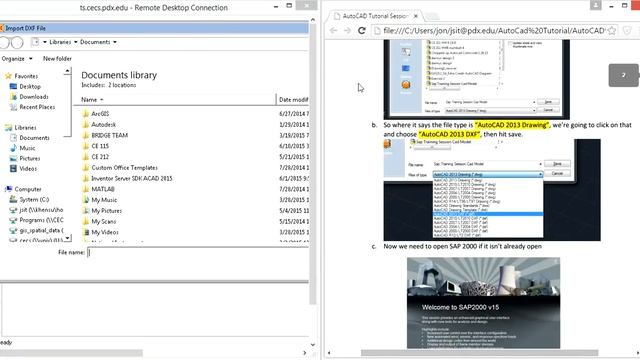The width and height of the screenshot is (640, 360).
Task: Select the BRIDGE TEAM folder
Action: coord(109,135)
